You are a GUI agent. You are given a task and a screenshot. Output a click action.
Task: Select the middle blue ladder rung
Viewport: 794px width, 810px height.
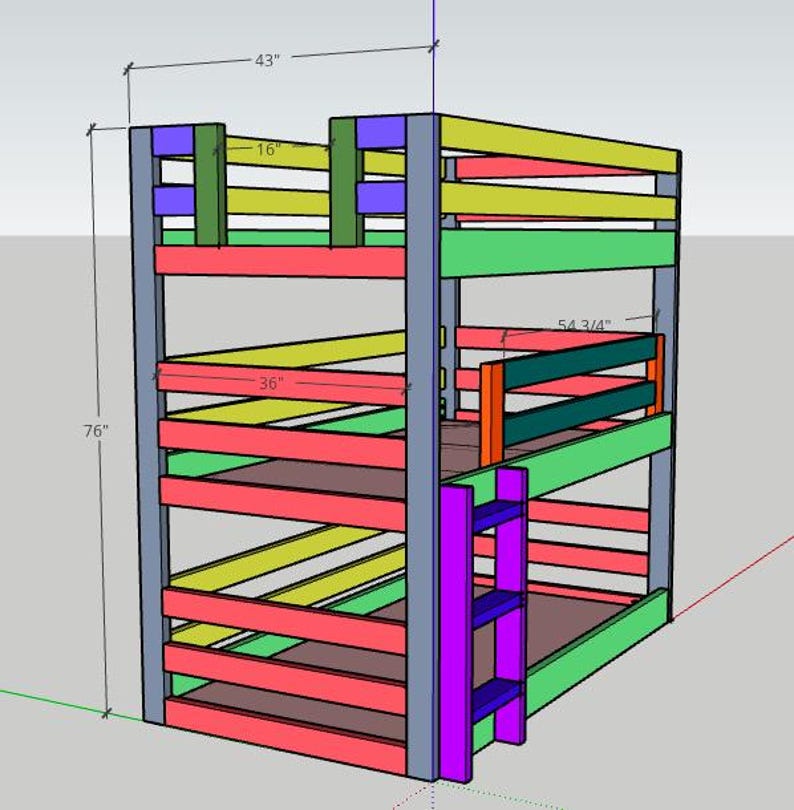coord(499,609)
